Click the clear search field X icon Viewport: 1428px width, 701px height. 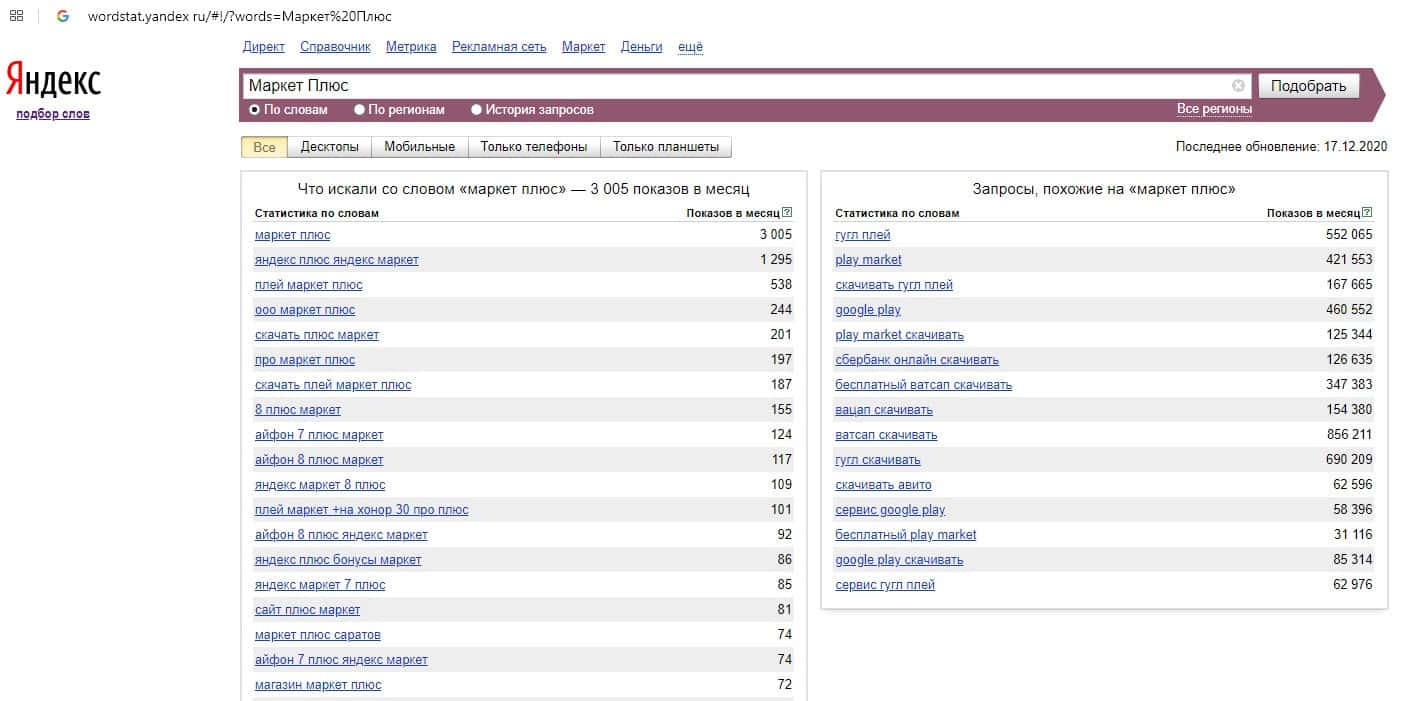1238,86
